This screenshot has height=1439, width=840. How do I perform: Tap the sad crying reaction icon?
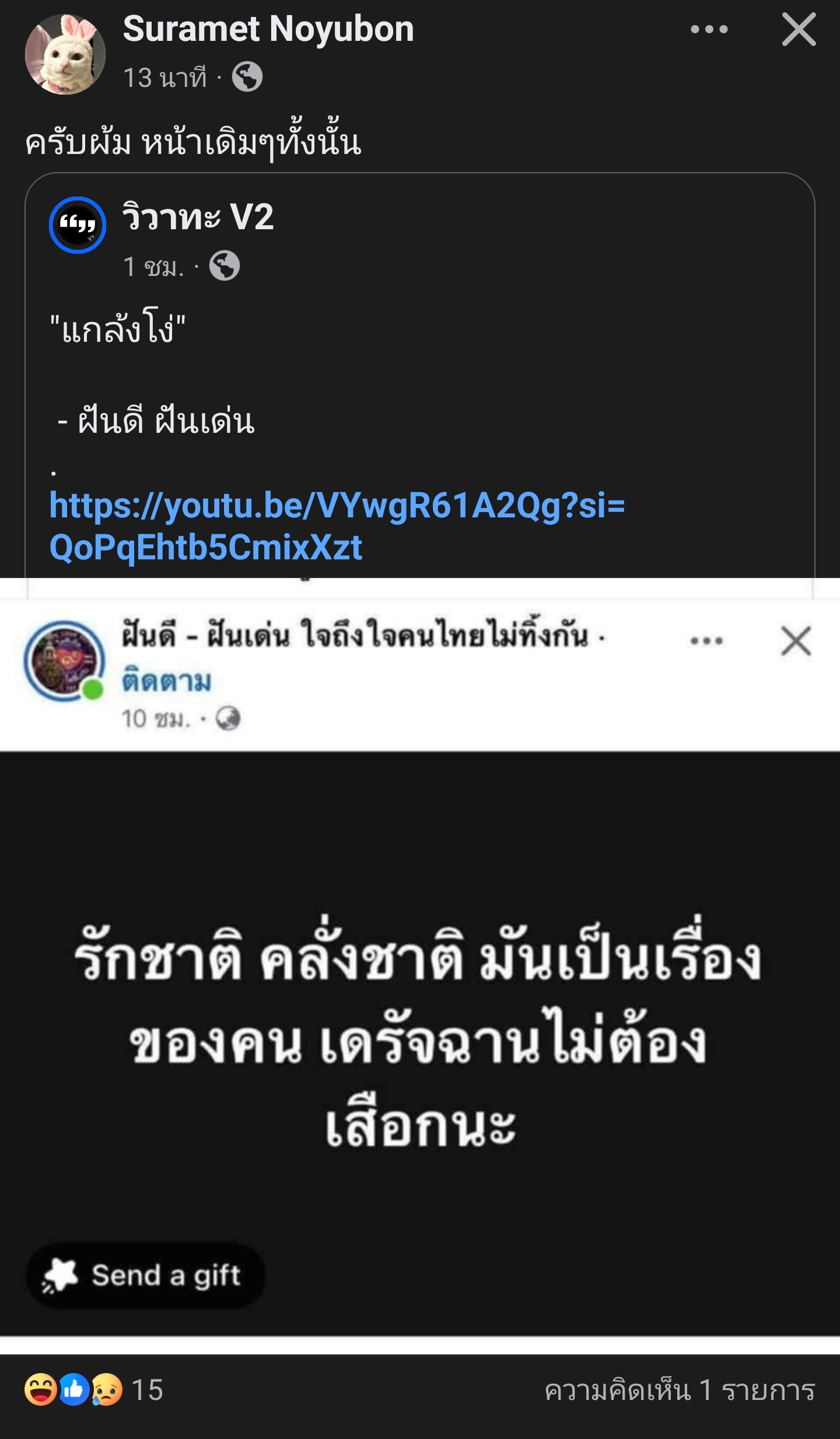[x=106, y=1390]
